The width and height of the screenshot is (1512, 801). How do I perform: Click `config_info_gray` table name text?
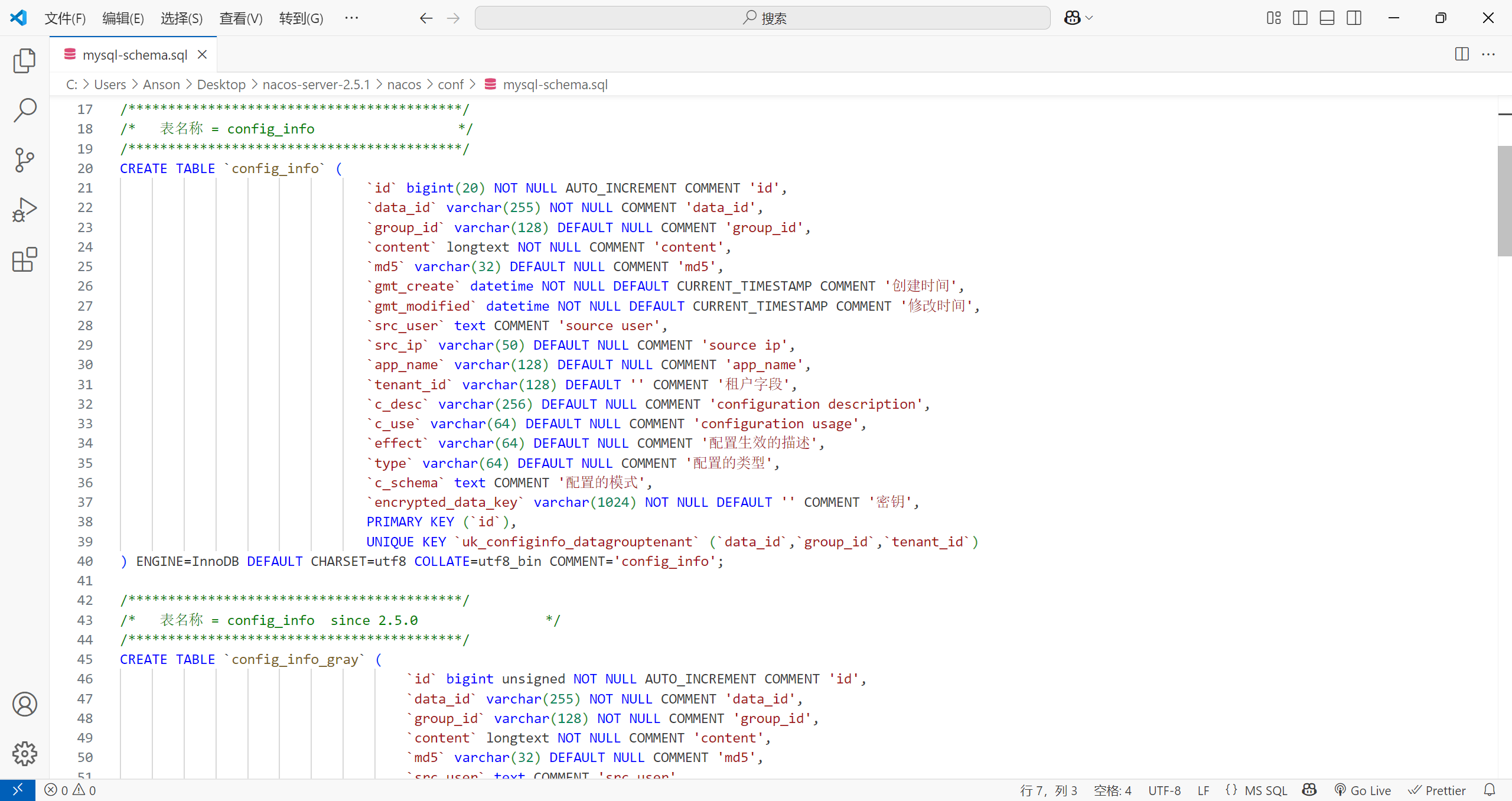[x=295, y=659]
